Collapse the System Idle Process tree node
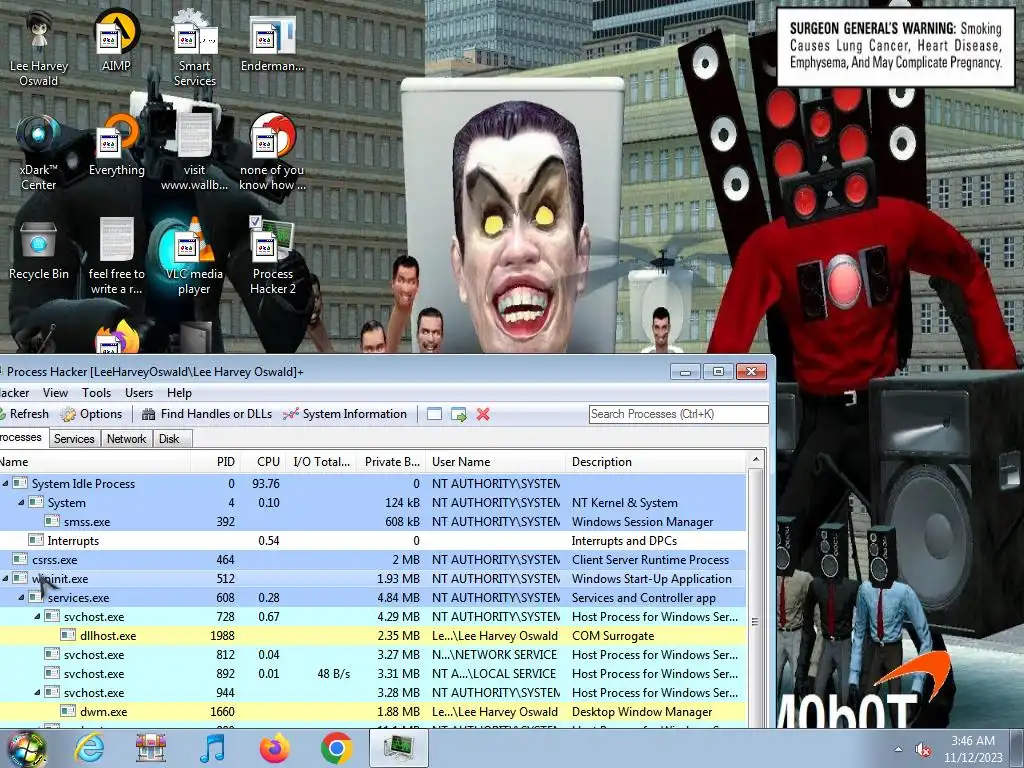The height and width of the screenshot is (768, 1024). point(5,483)
